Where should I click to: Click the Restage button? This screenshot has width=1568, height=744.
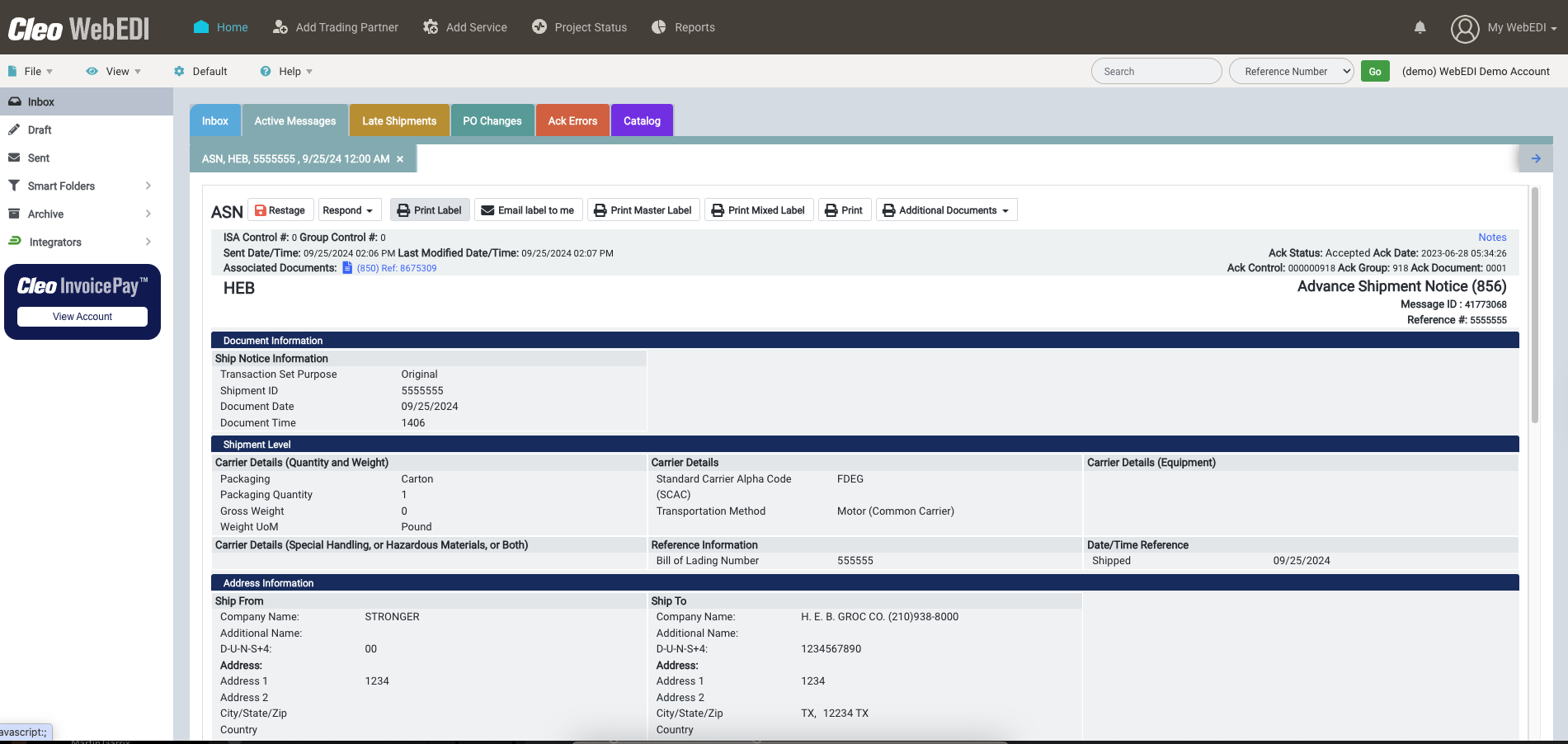point(280,210)
